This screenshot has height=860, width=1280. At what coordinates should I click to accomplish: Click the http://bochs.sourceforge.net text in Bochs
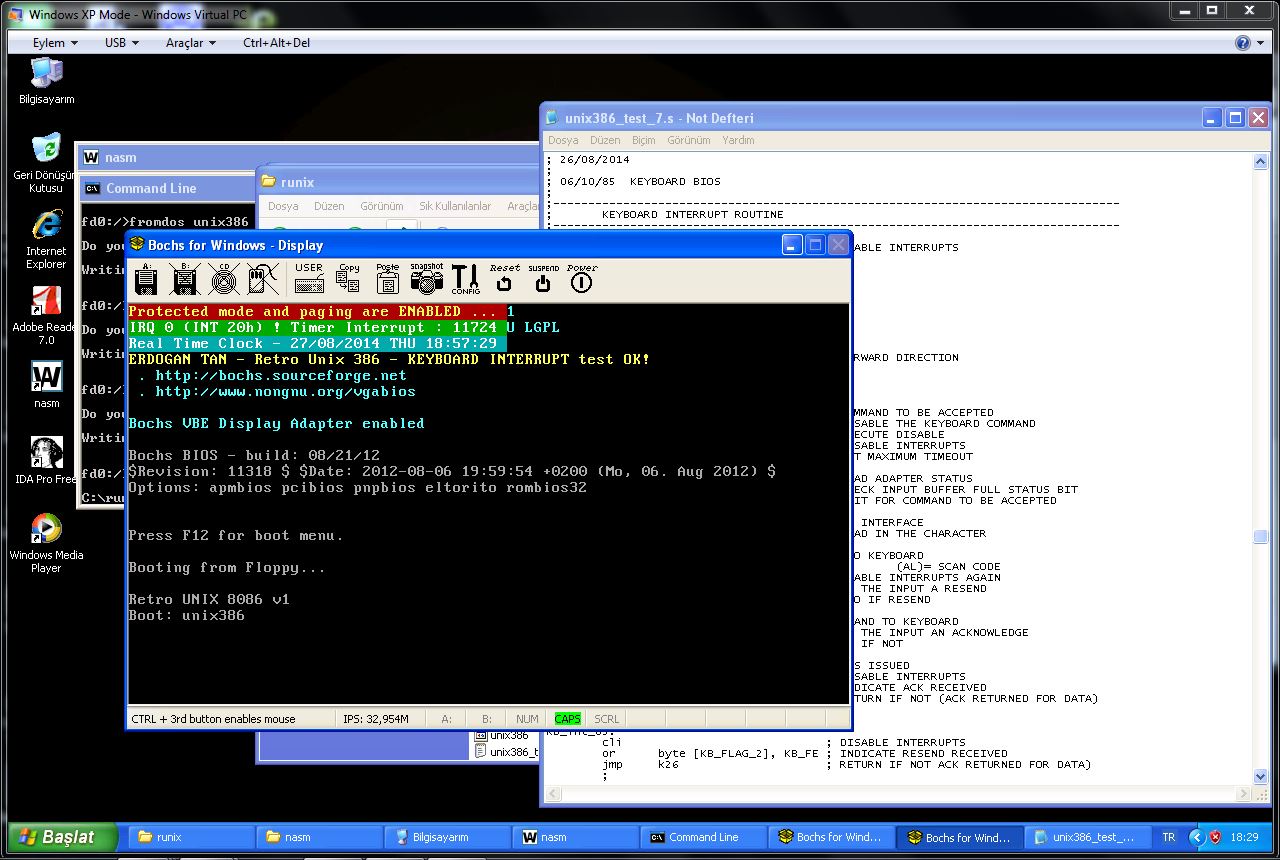tap(281, 375)
